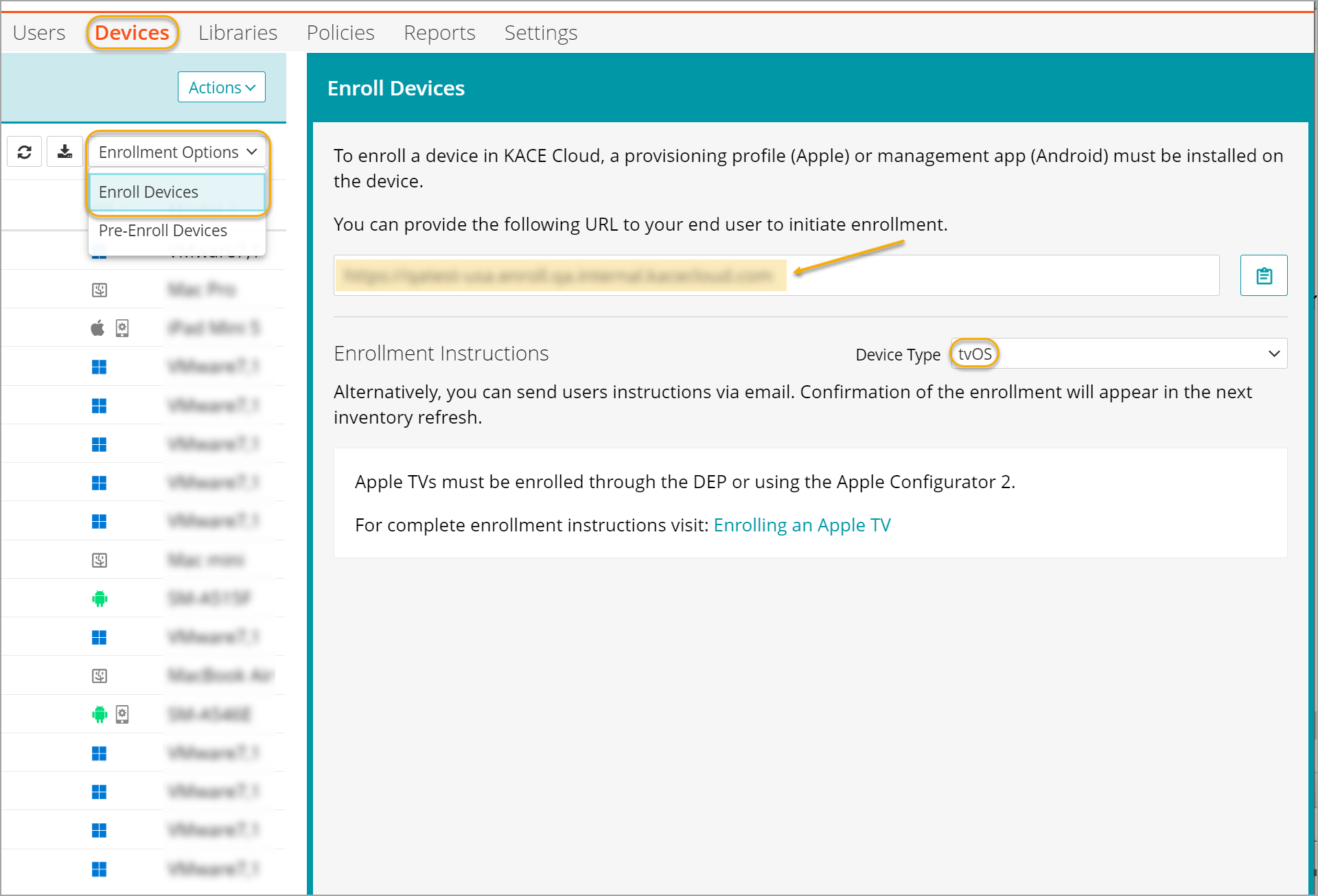Screen dimensions: 1318x896
Task: Open the Actions dropdown
Action: point(222,88)
